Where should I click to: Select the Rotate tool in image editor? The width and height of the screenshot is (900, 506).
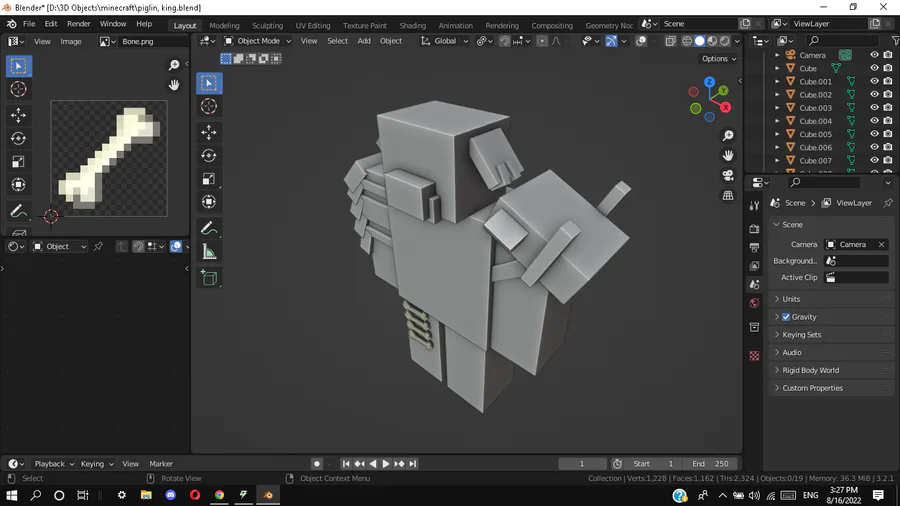click(18, 138)
